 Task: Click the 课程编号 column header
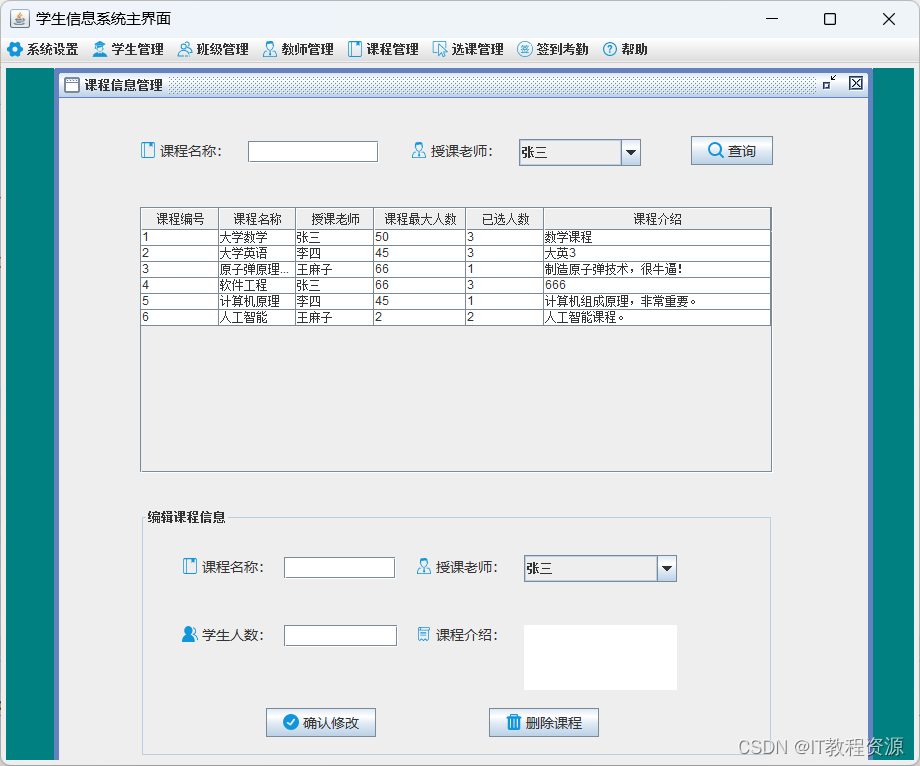pos(180,219)
